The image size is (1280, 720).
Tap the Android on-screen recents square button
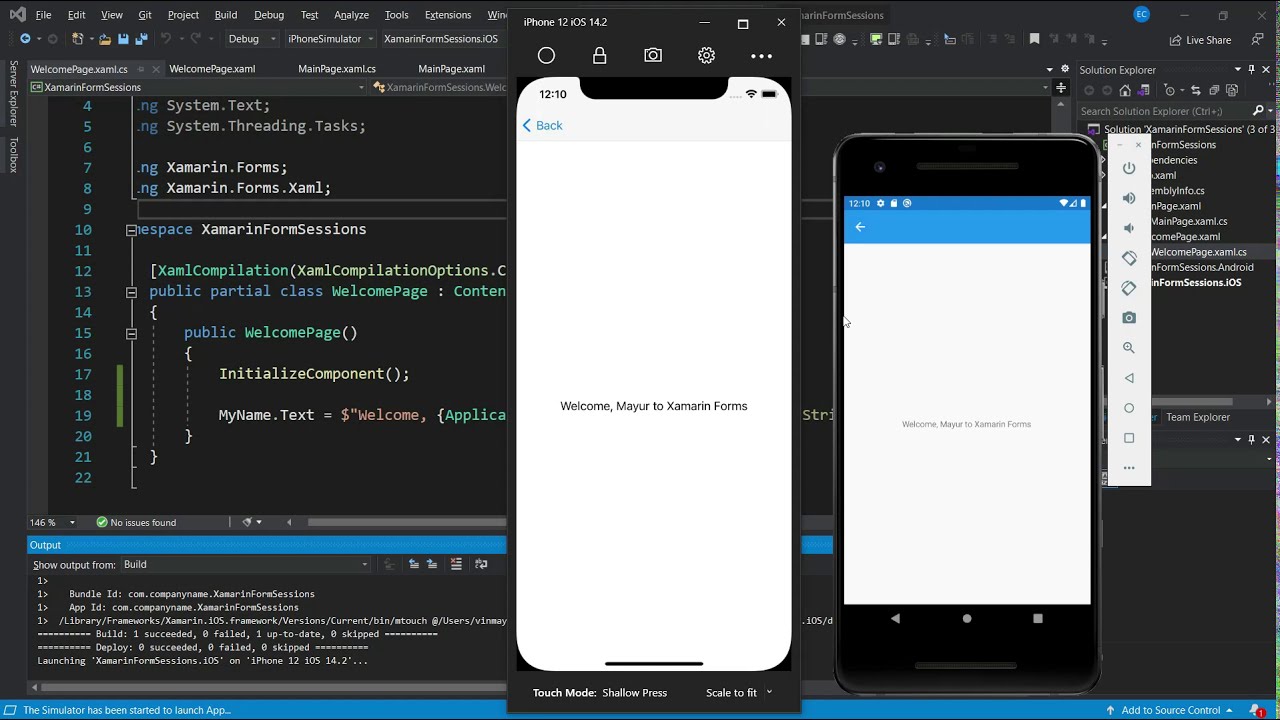point(1038,619)
